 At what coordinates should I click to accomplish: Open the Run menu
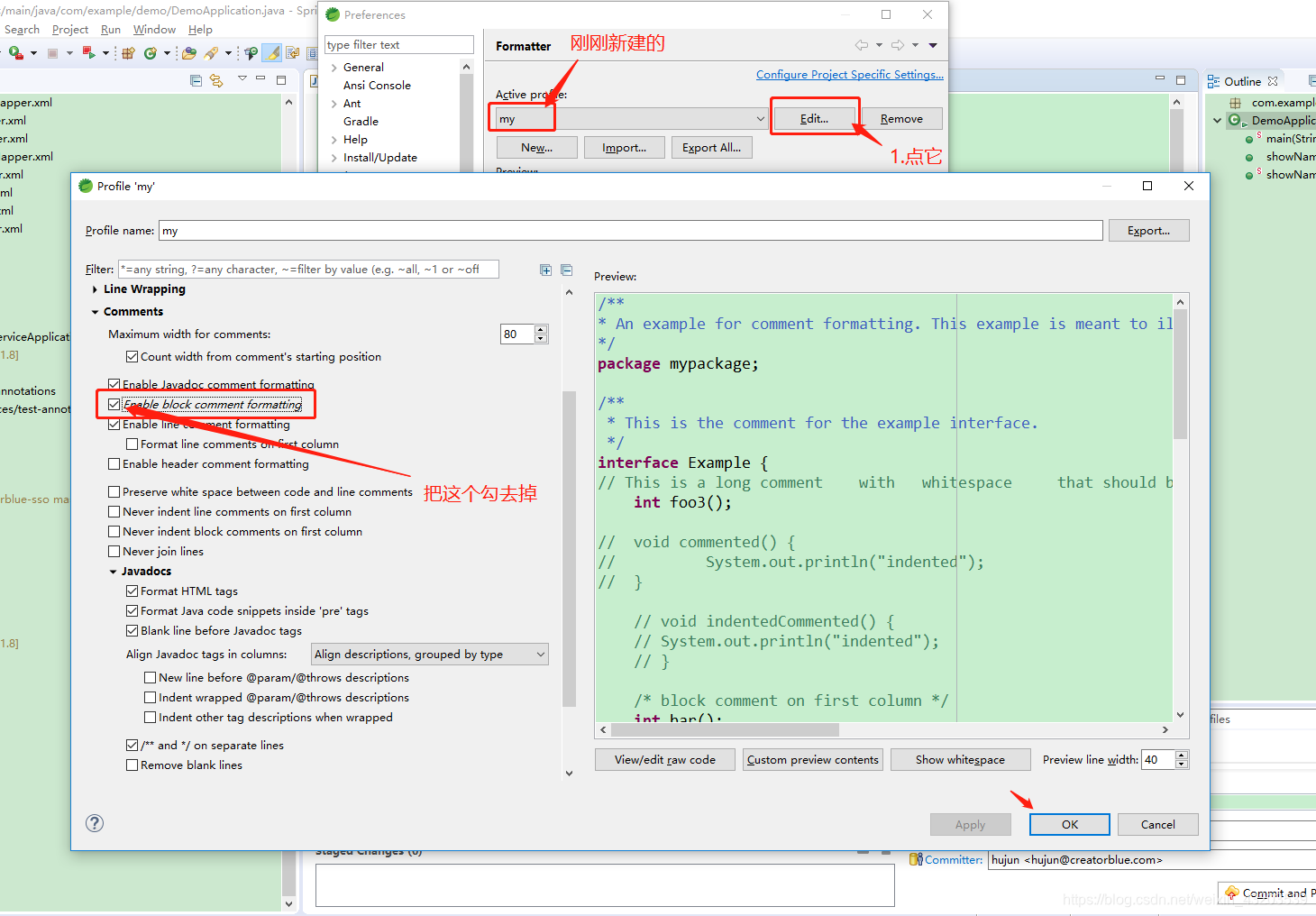[x=111, y=30]
